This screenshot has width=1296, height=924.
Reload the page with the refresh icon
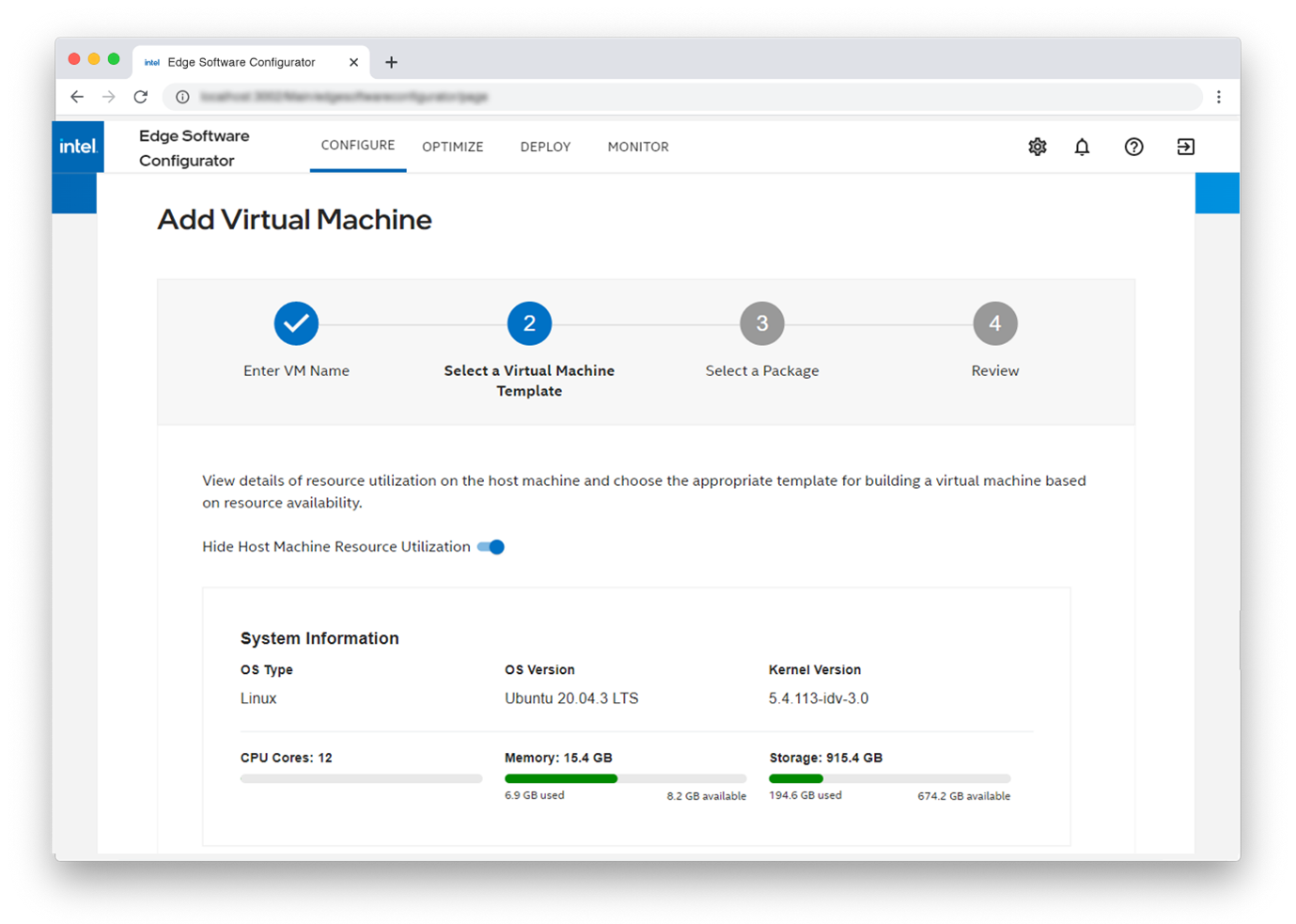pos(141,97)
